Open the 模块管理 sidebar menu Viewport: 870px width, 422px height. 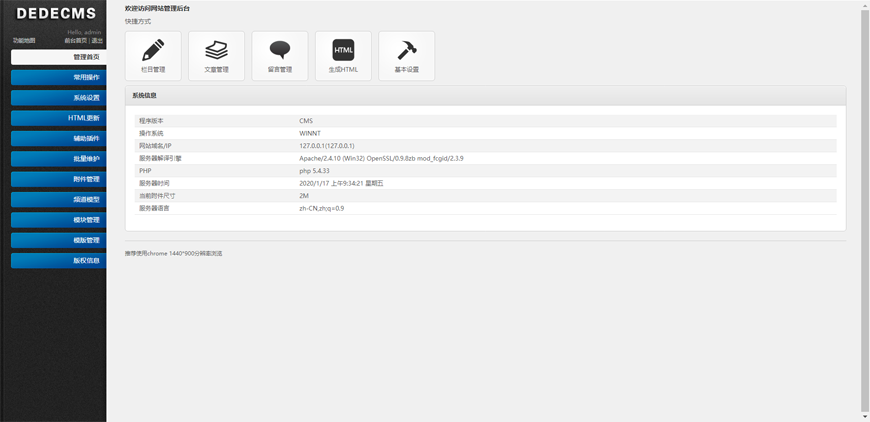pyautogui.click(x=59, y=220)
